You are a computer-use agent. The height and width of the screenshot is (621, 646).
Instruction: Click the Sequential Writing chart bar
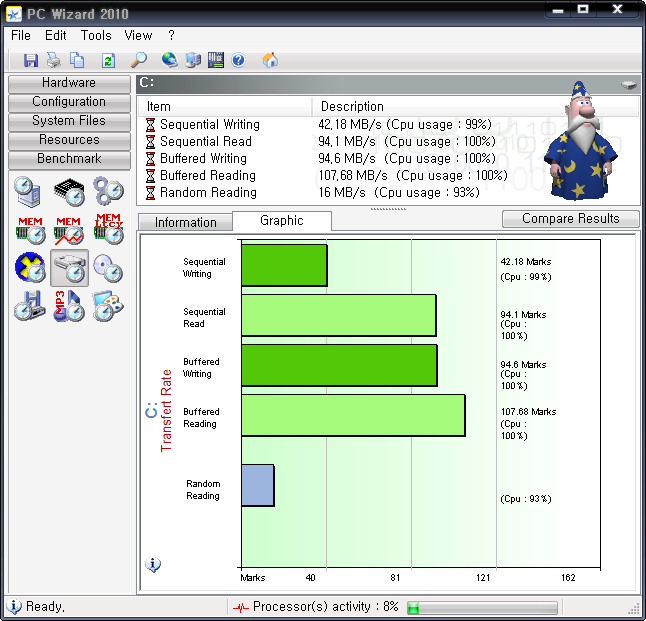coord(284,265)
